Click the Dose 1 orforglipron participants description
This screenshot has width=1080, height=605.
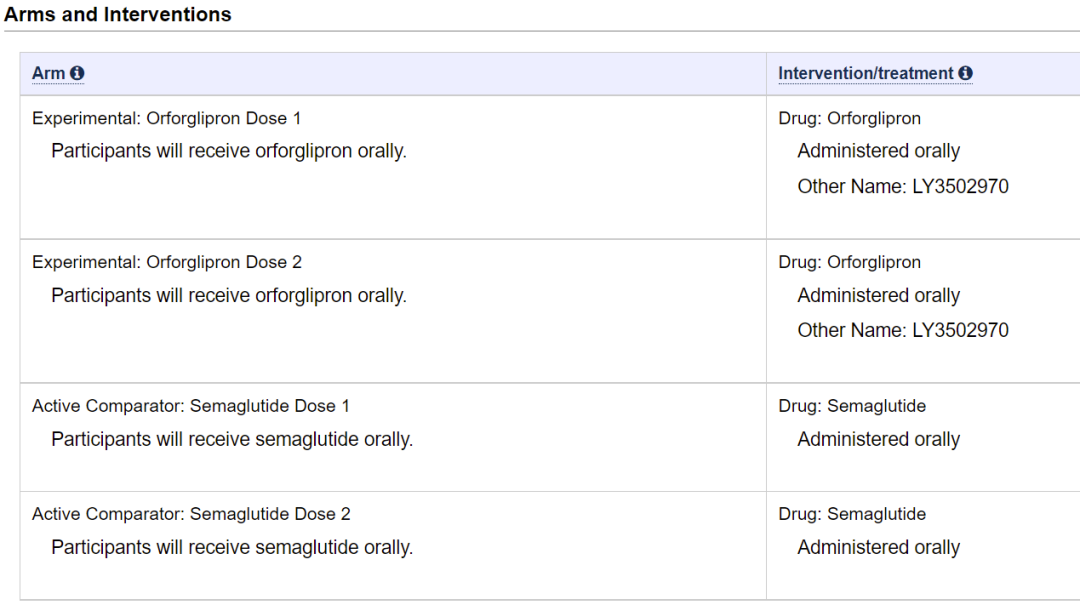pos(229,151)
